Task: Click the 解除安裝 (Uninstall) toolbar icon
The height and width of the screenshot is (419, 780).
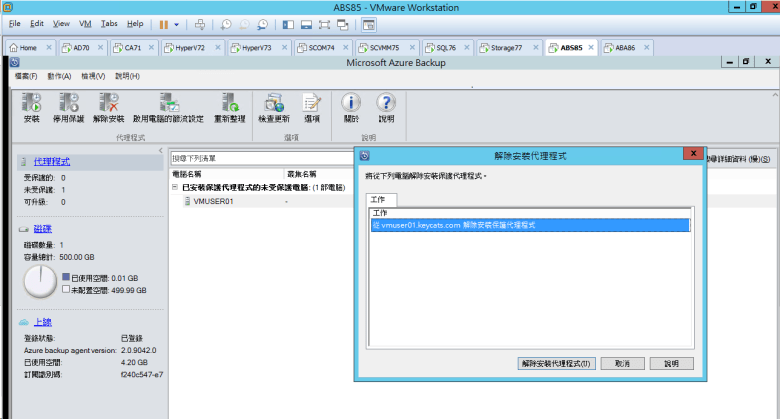Action: pos(107,103)
